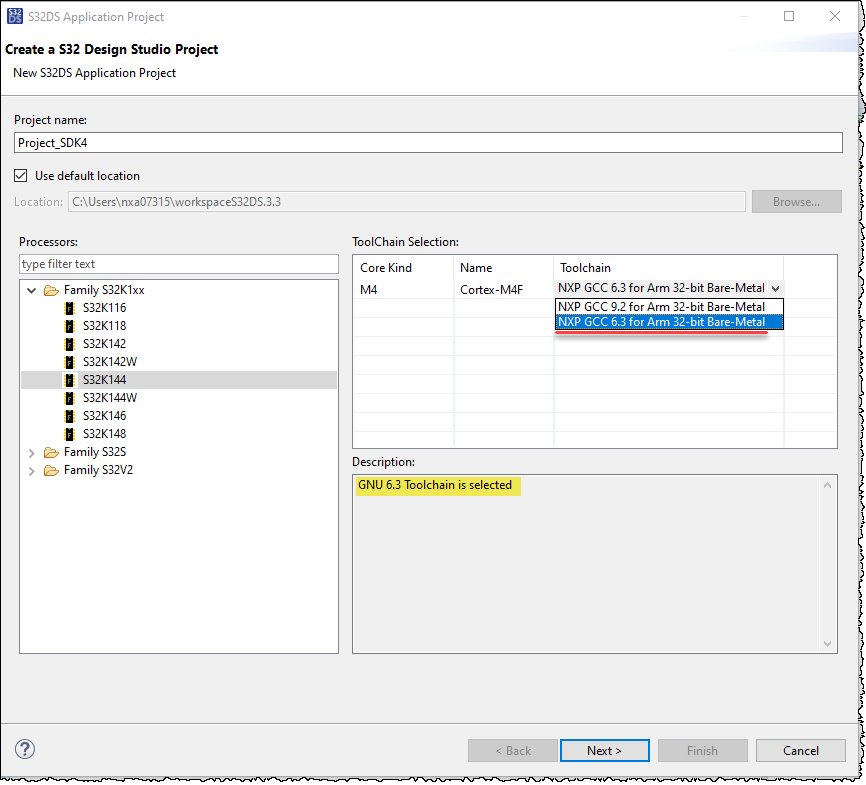The image size is (866, 785).
Task: Click the disabled Back button
Action: click(x=513, y=750)
